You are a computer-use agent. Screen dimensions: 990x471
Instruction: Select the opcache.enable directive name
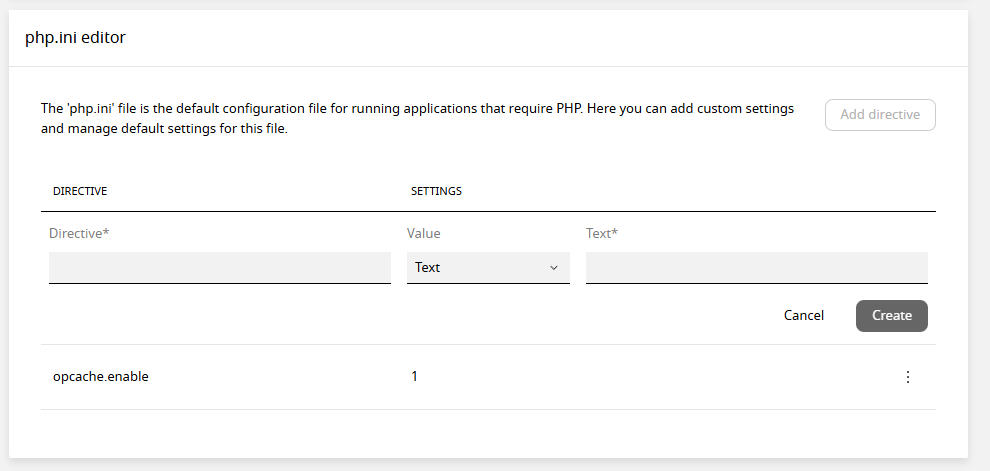point(100,377)
